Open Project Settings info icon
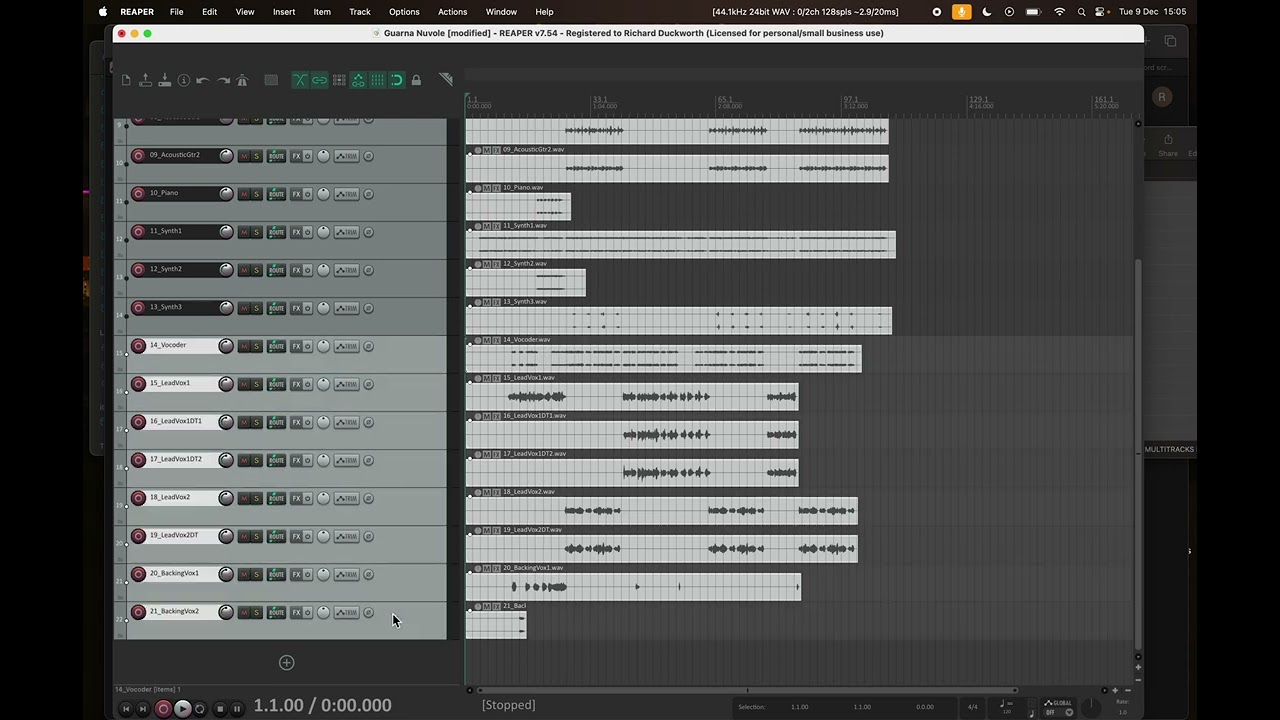The height and width of the screenshot is (720, 1280). (x=184, y=80)
